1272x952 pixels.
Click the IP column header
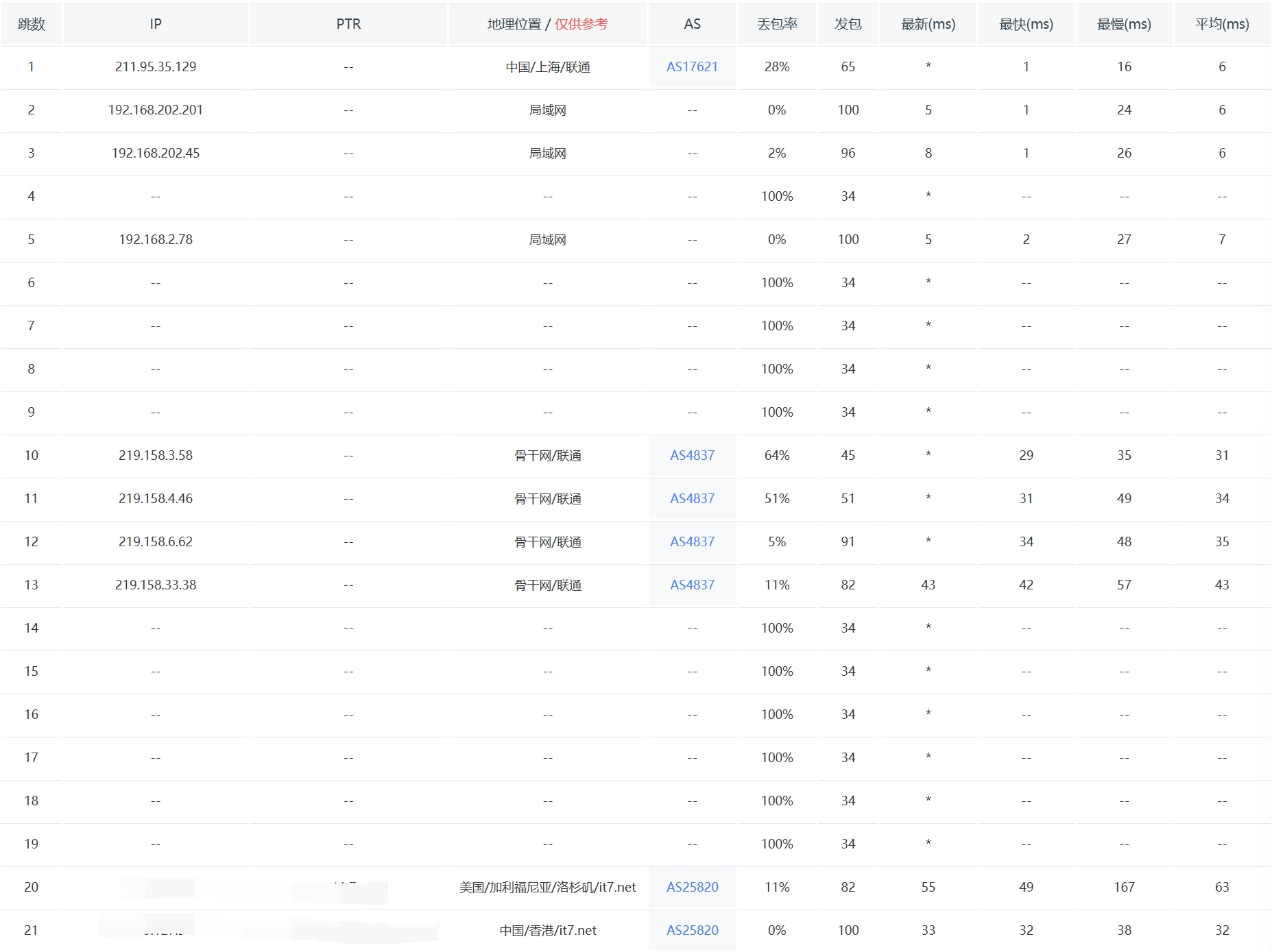tap(156, 24)
